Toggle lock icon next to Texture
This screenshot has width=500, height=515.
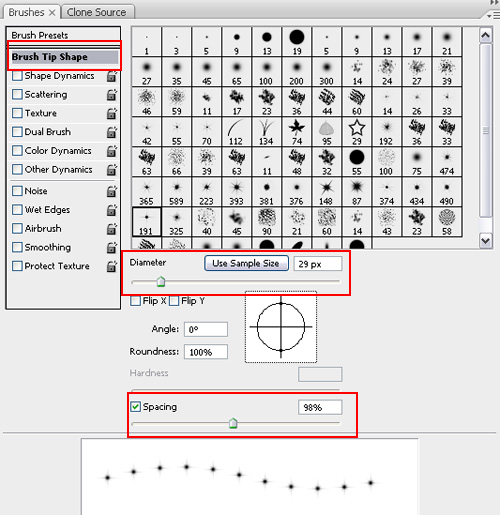(112, 114)
